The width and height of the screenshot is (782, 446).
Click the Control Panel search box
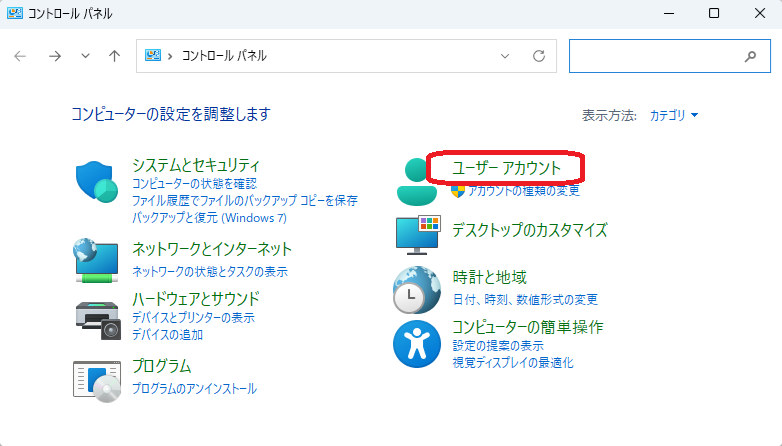(655, 56)
